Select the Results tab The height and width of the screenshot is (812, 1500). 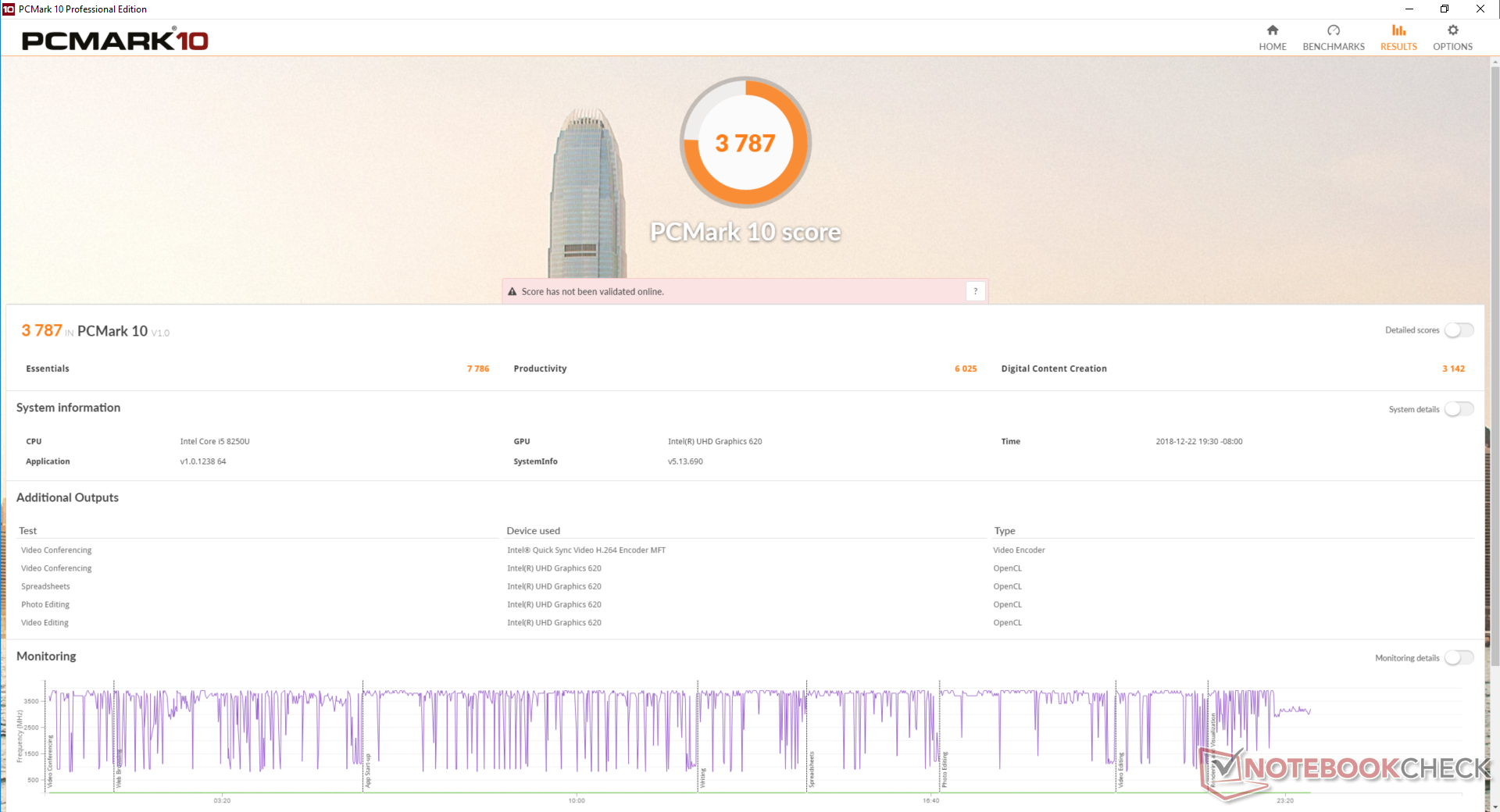(1398, 37)
